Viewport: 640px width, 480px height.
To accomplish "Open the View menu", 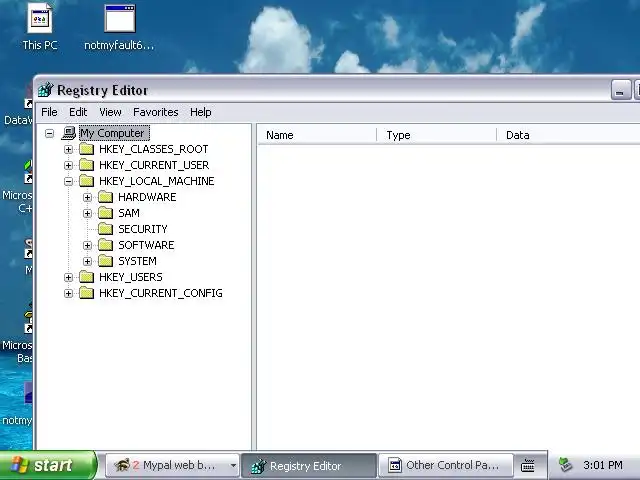I will [x=110, y=112].
